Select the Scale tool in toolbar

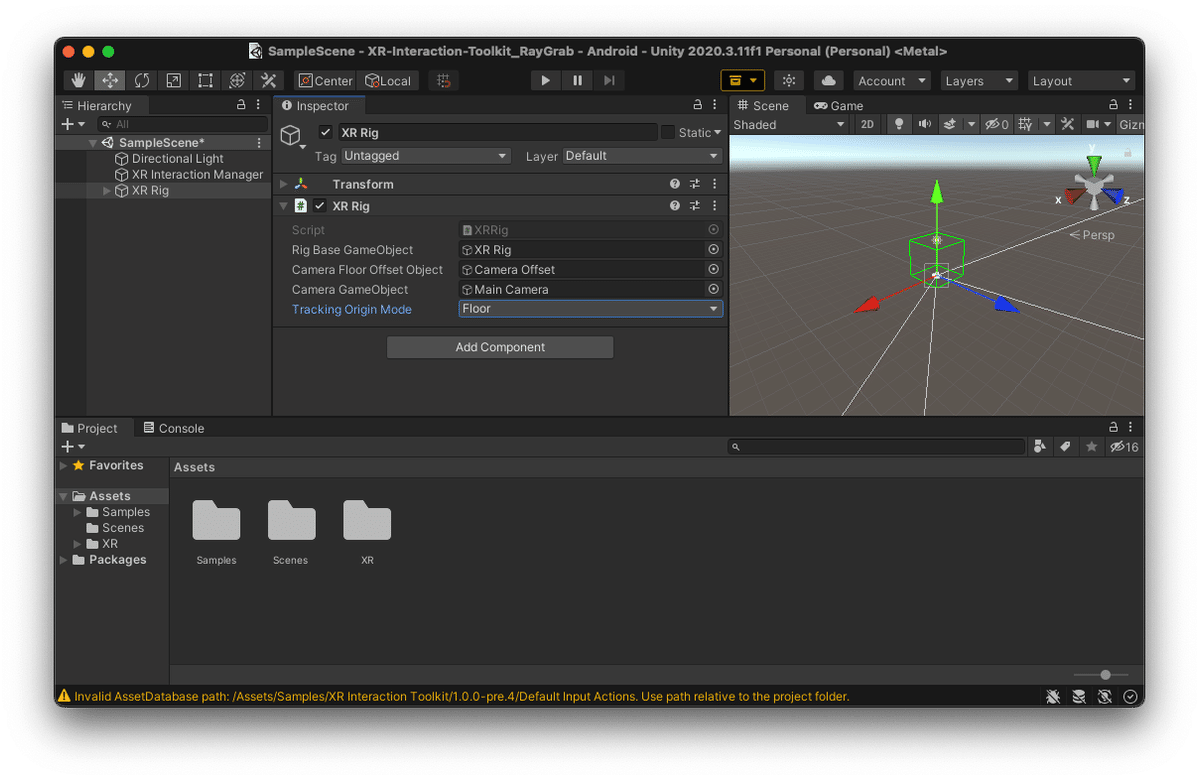tap(174, 81)
